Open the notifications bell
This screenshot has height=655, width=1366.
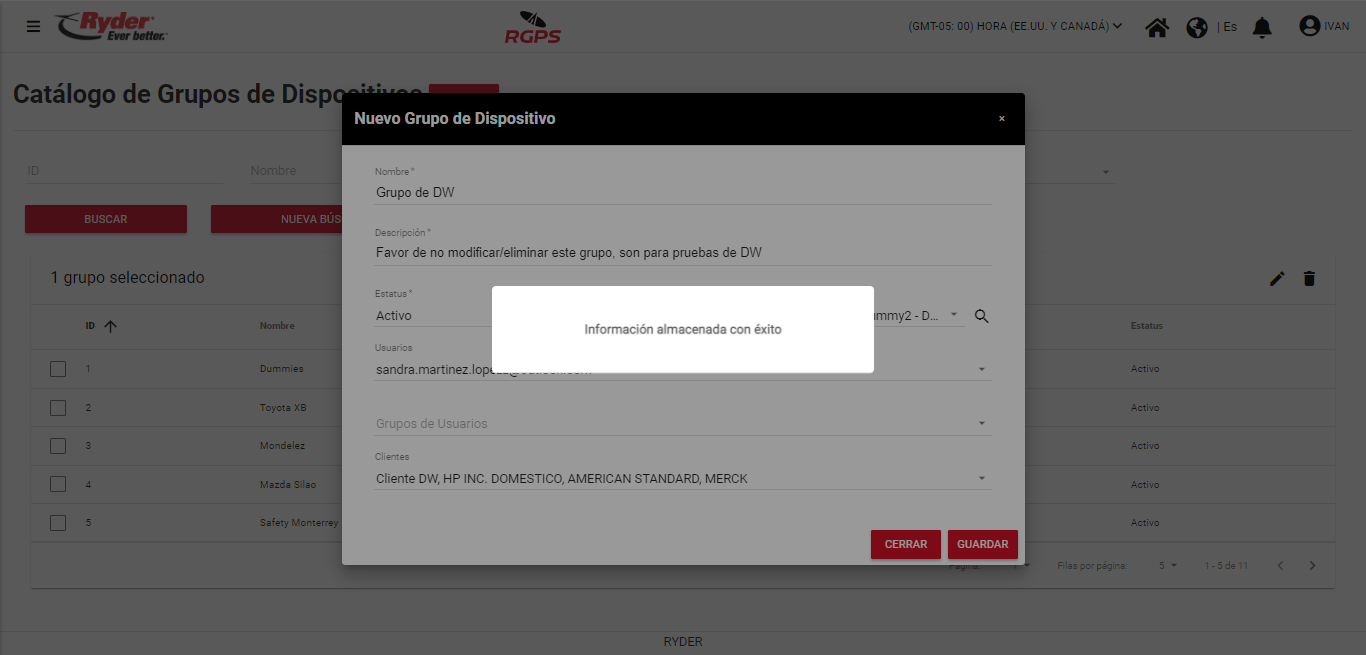(1262, 27)
